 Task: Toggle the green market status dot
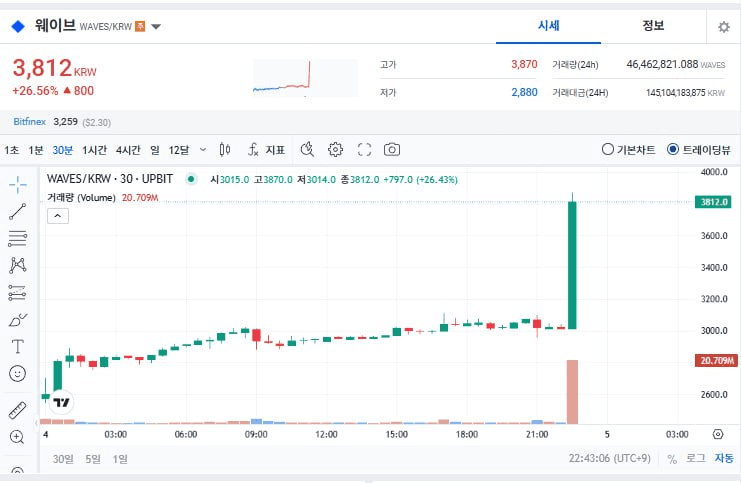pyautogui.click(x=191, y=179)
